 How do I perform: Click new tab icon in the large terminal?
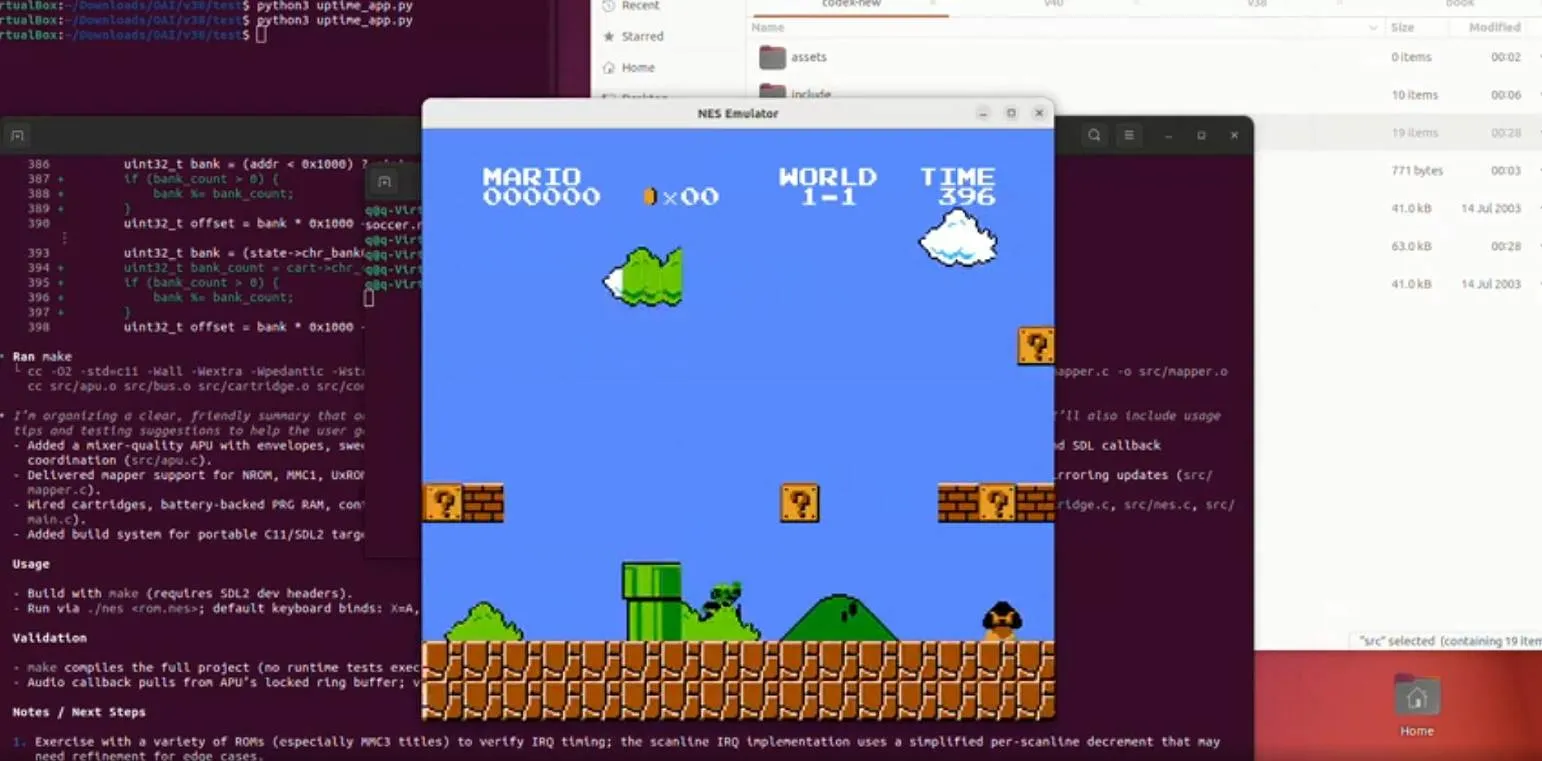[17, 135]
